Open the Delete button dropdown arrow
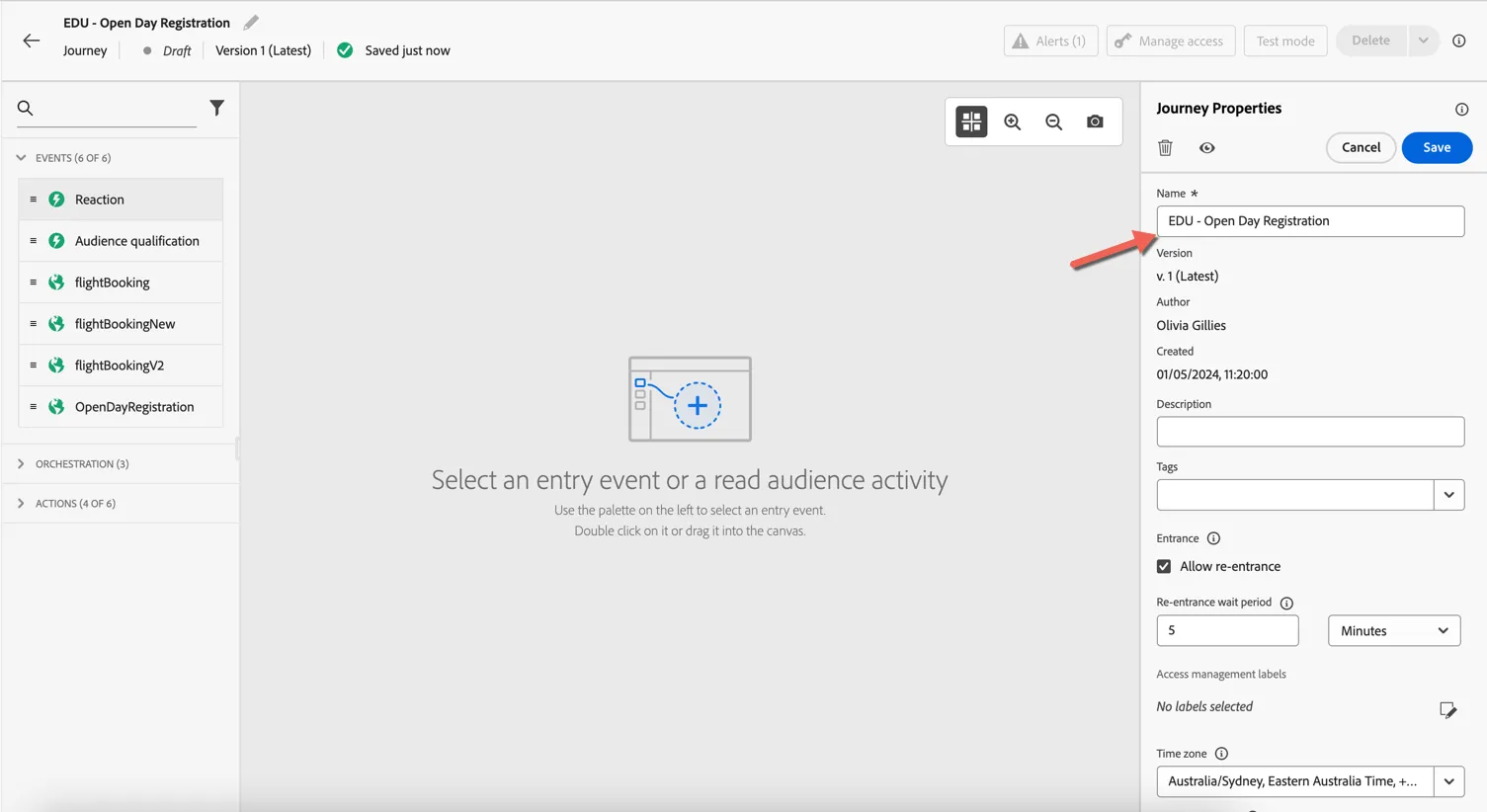The width and height of the screenshot is (1487, 812). (x=1423, y=41)
